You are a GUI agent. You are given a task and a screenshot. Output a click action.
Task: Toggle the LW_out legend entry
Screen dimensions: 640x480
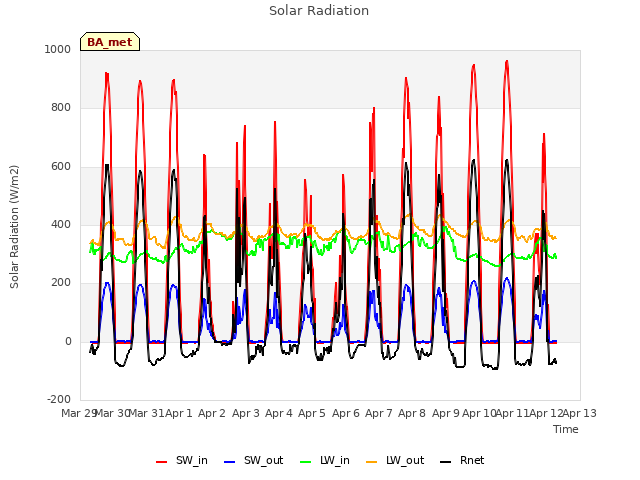pos(395,460)
